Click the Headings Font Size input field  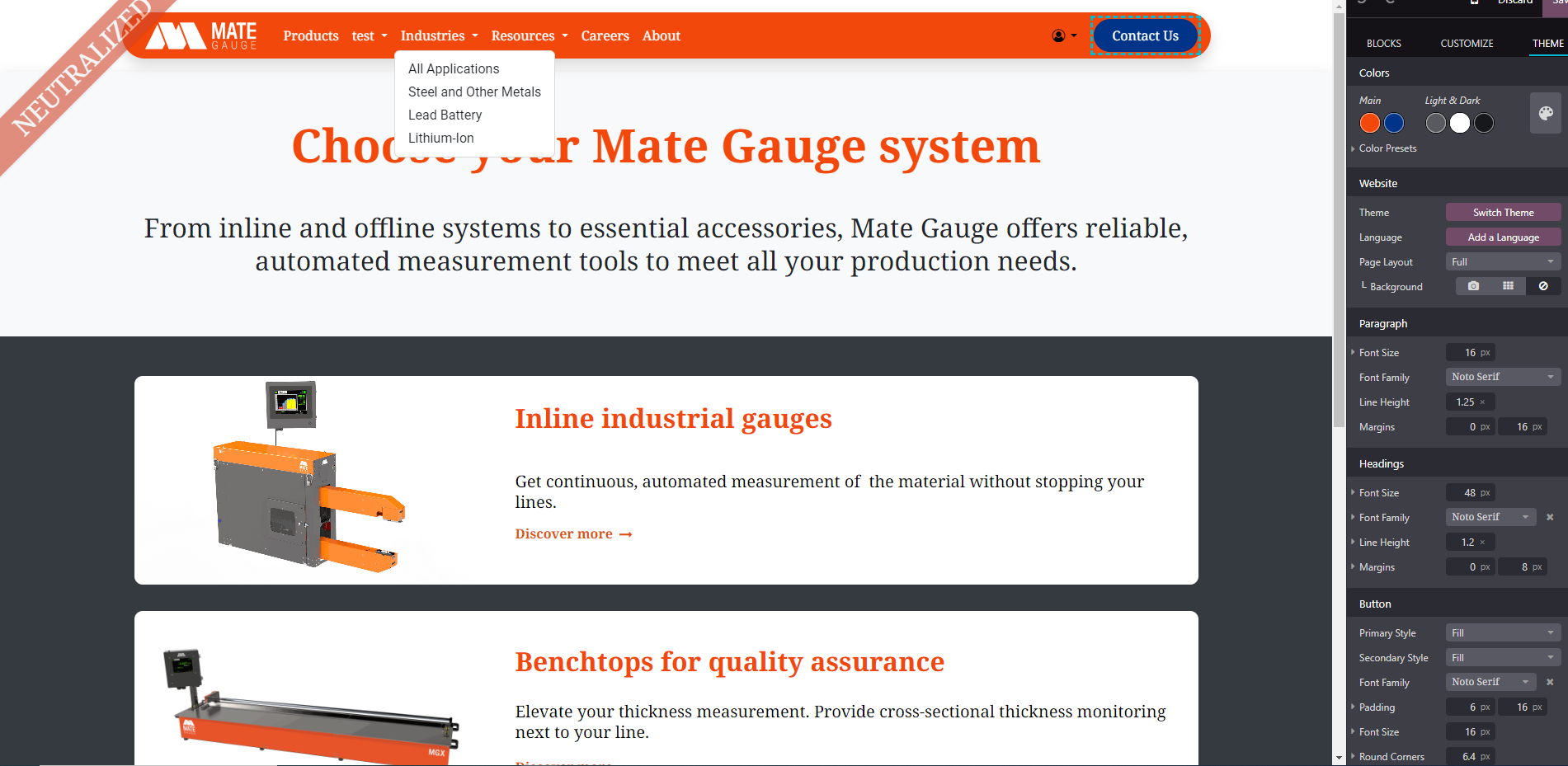click(1470, 492)
